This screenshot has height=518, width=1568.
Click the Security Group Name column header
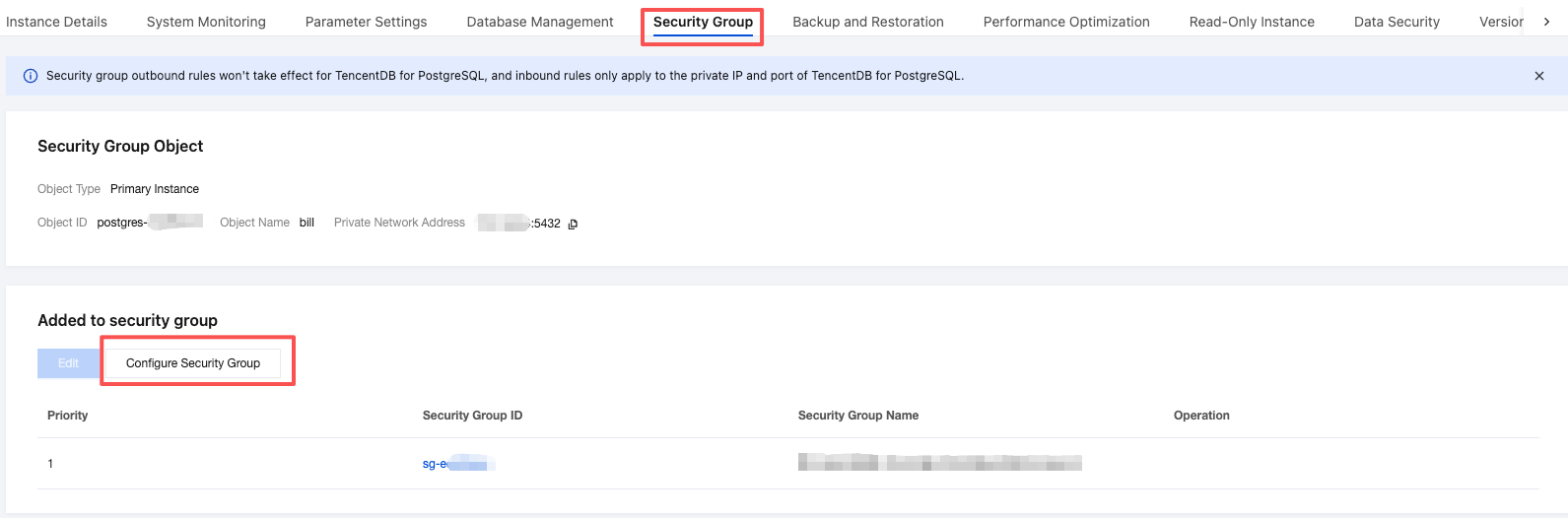[x=858, y=416]
